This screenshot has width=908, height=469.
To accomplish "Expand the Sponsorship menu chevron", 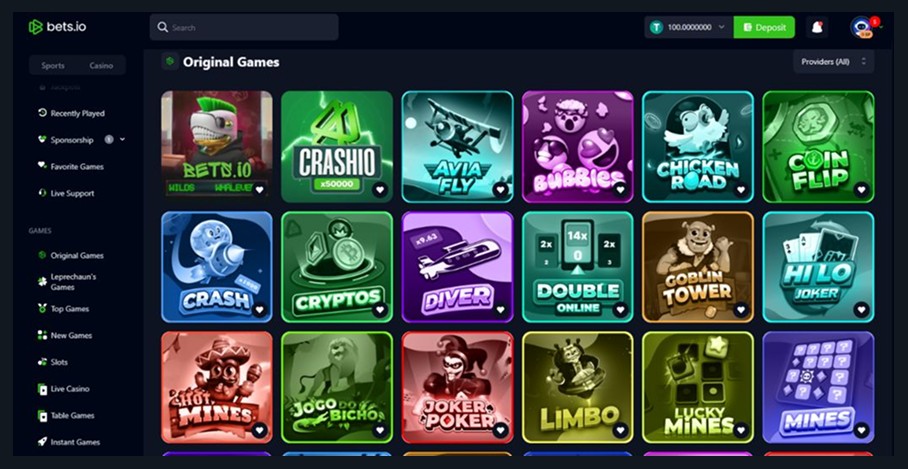I will [x=122, y=140].
